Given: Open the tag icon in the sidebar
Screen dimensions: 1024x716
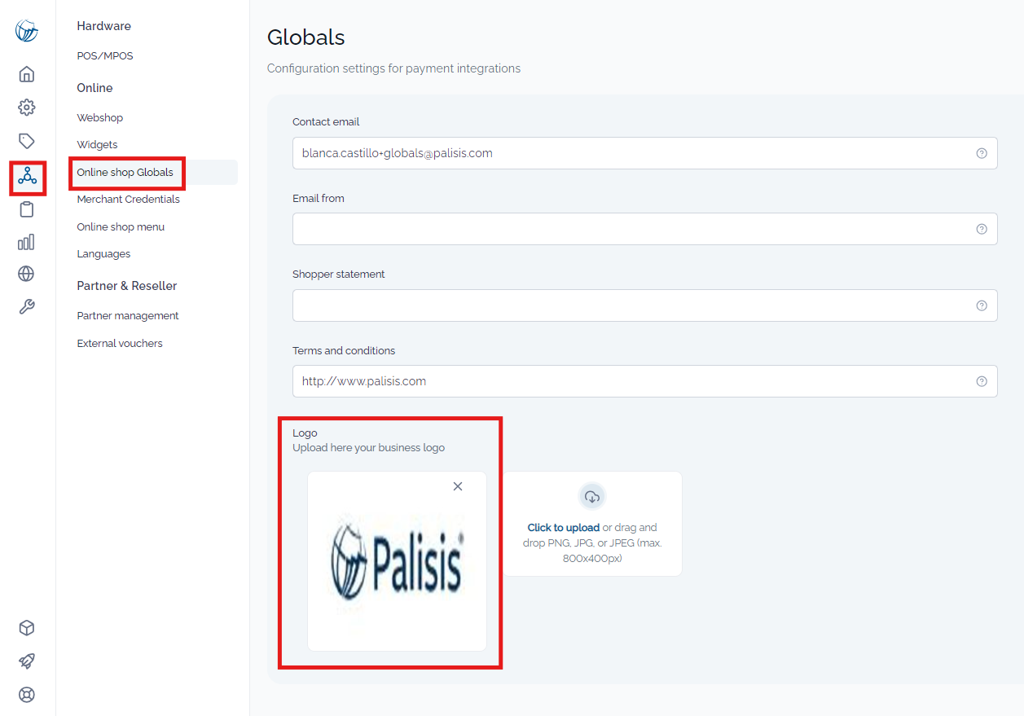Looking at the screenshot, I should [x=27, y=141].
